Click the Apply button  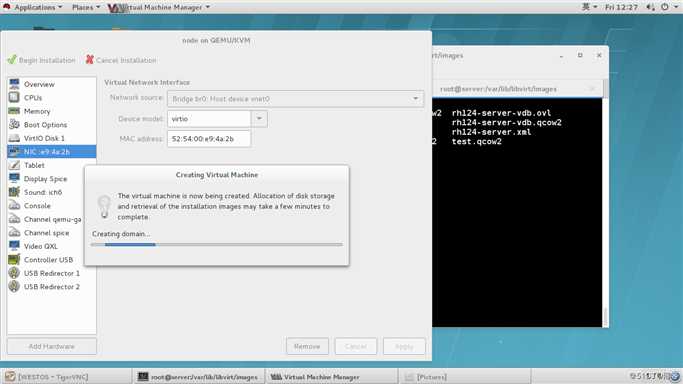tap(404, 347)
